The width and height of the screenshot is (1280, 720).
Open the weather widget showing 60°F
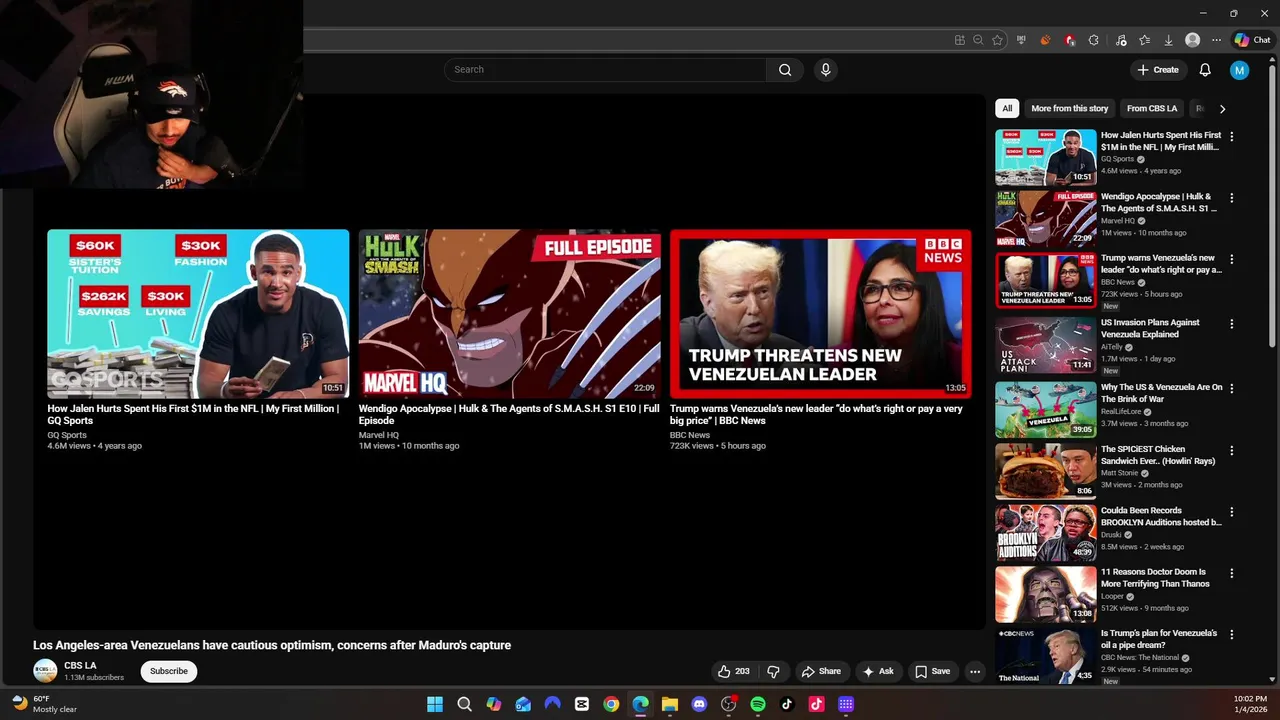coord(45,704)
